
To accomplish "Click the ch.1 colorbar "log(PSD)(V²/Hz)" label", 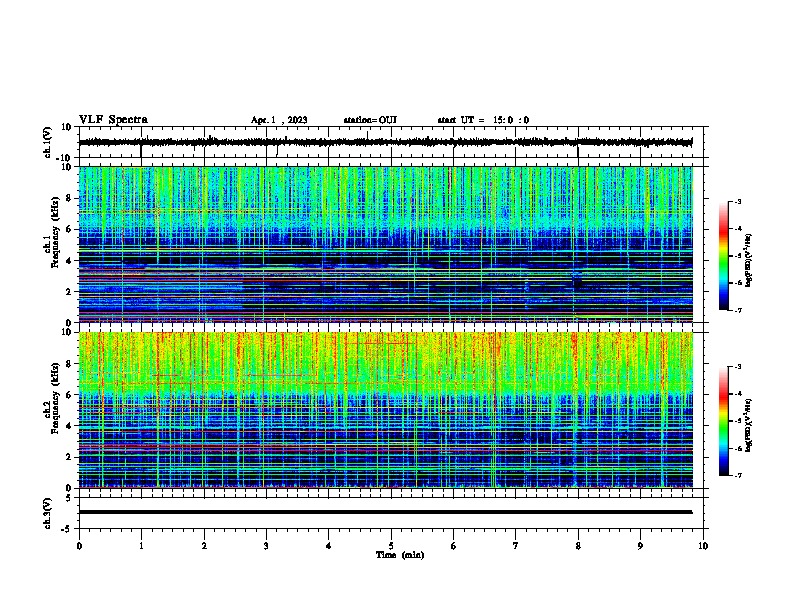I will point(748,261).
